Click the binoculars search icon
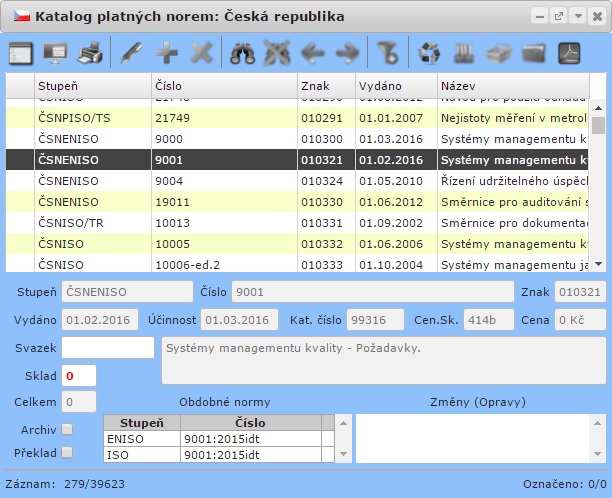The width and height of the screenshot is (612, 498). pyautogui.click(x=242, y=53)
